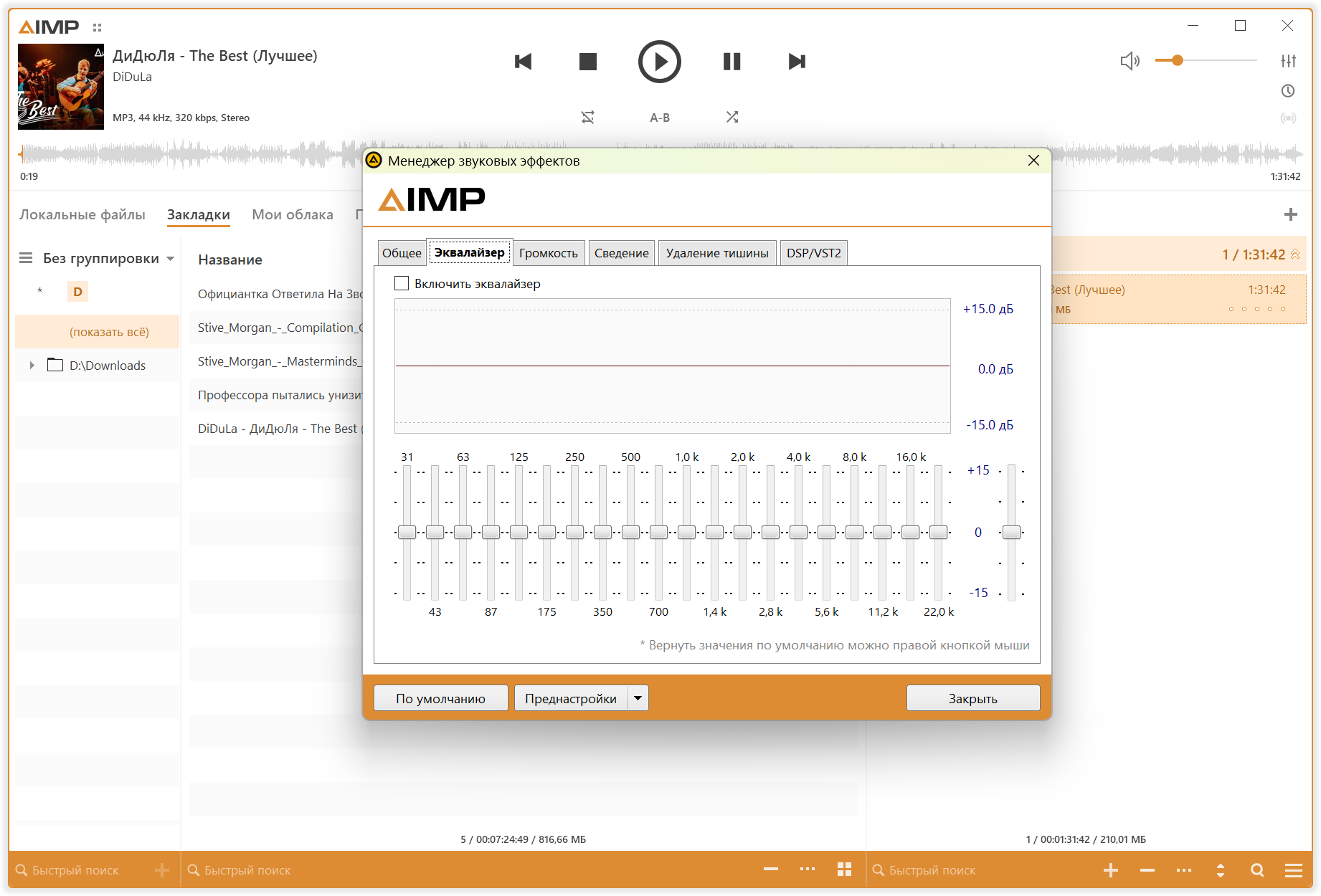
Task: Click the plus icon in left search bar
Action: coord(162,870)
